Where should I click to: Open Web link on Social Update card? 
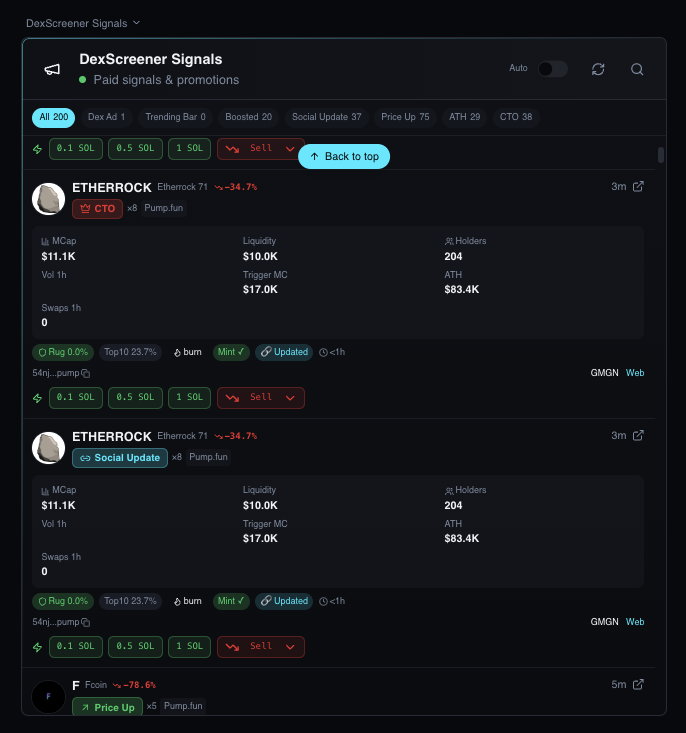click(635, 622)
